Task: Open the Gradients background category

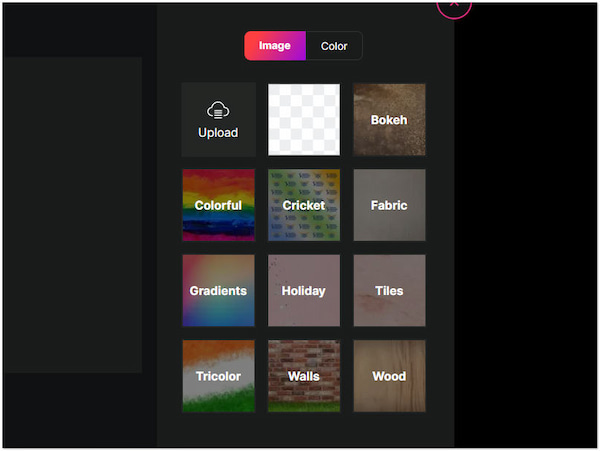Action: (218, 291)
